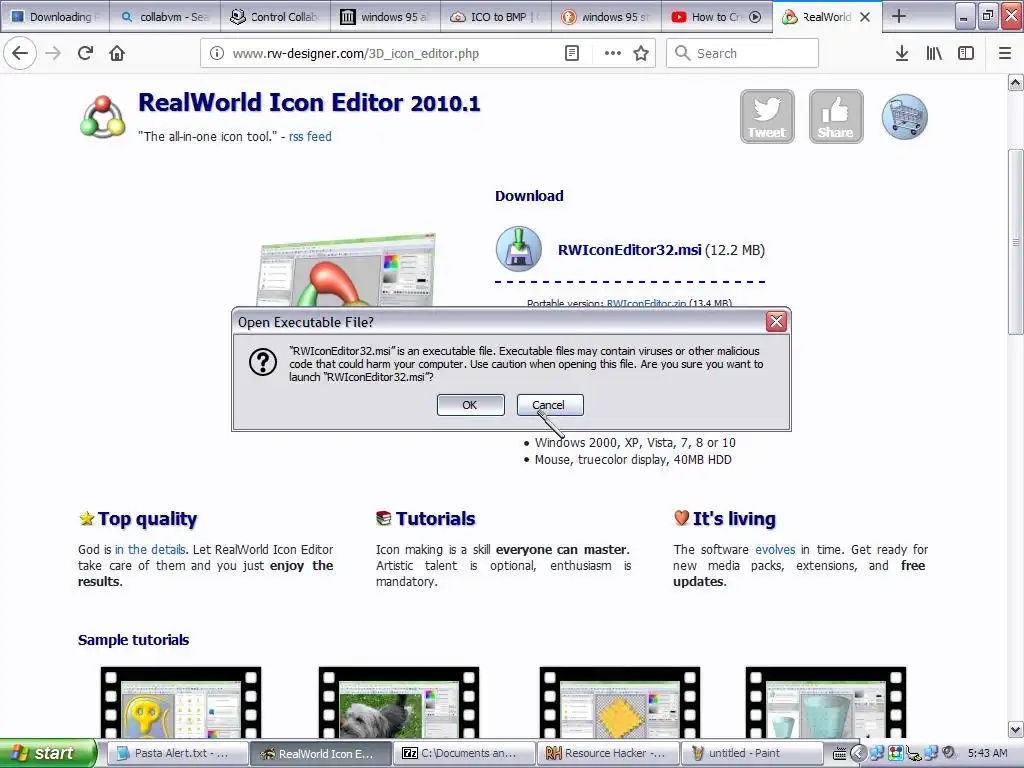Click the page scrollbar up arrow
Screen dimensions: 1024x768
click(x=1016, y=83)
